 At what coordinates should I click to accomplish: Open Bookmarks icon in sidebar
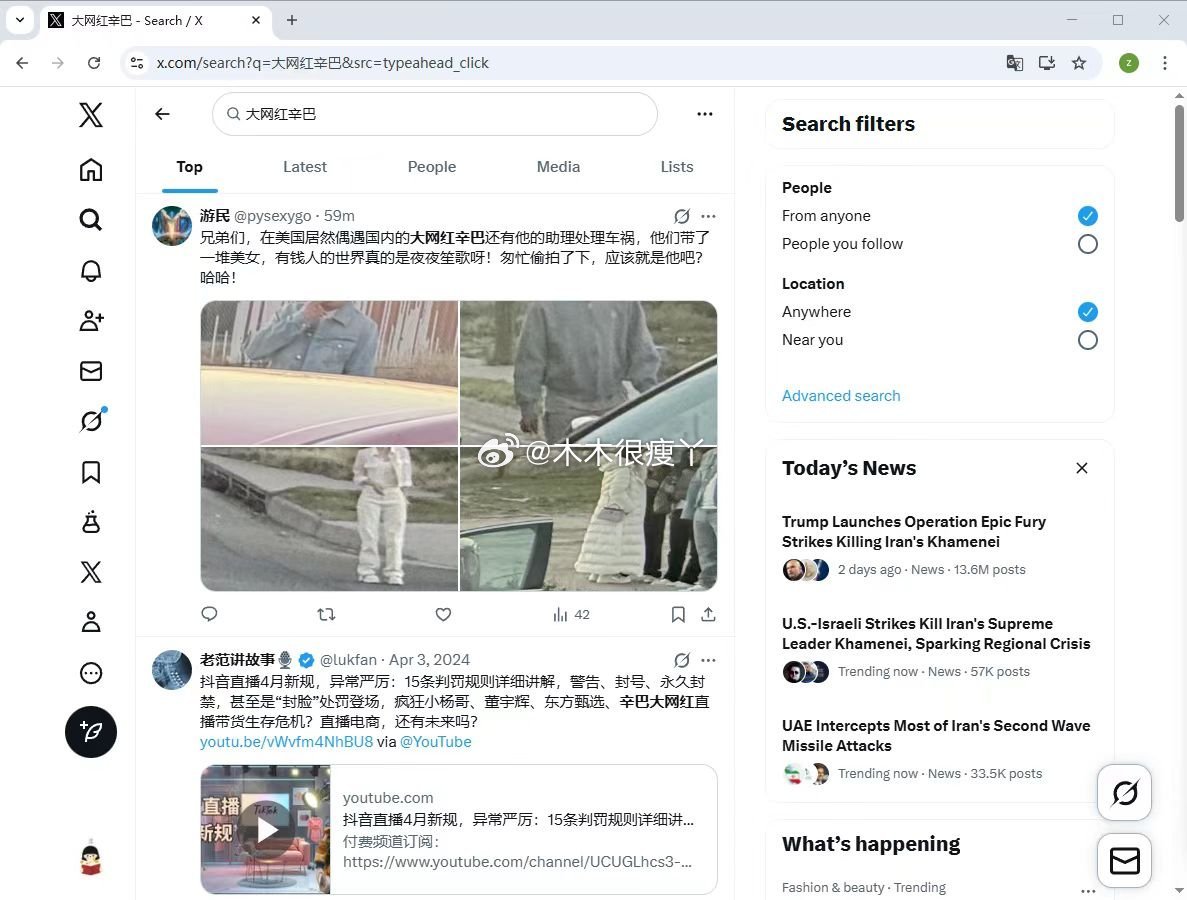[91, 472]
